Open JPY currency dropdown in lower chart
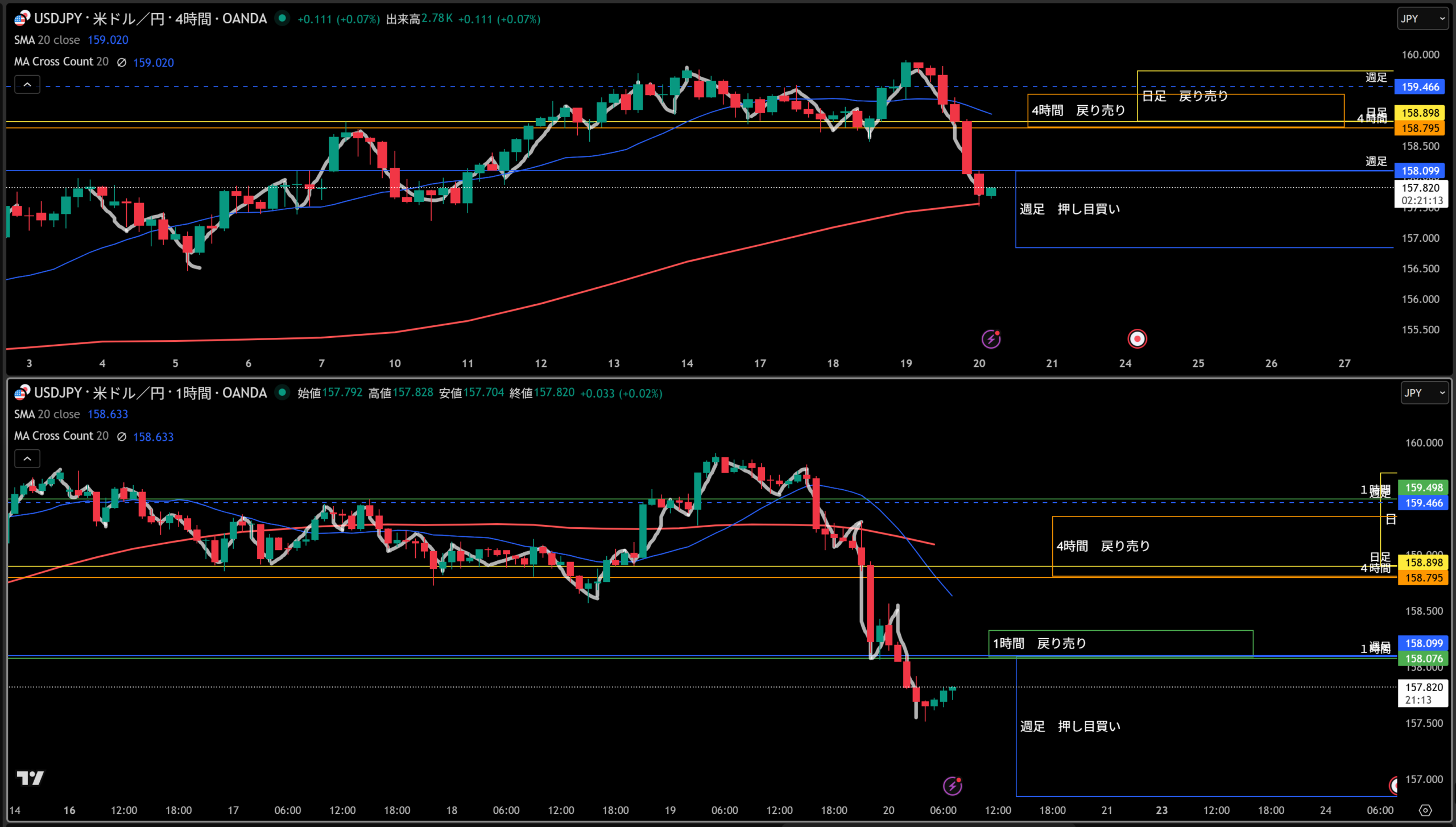The width and height of the screenshot is (1456, 827). point(1424,393)
